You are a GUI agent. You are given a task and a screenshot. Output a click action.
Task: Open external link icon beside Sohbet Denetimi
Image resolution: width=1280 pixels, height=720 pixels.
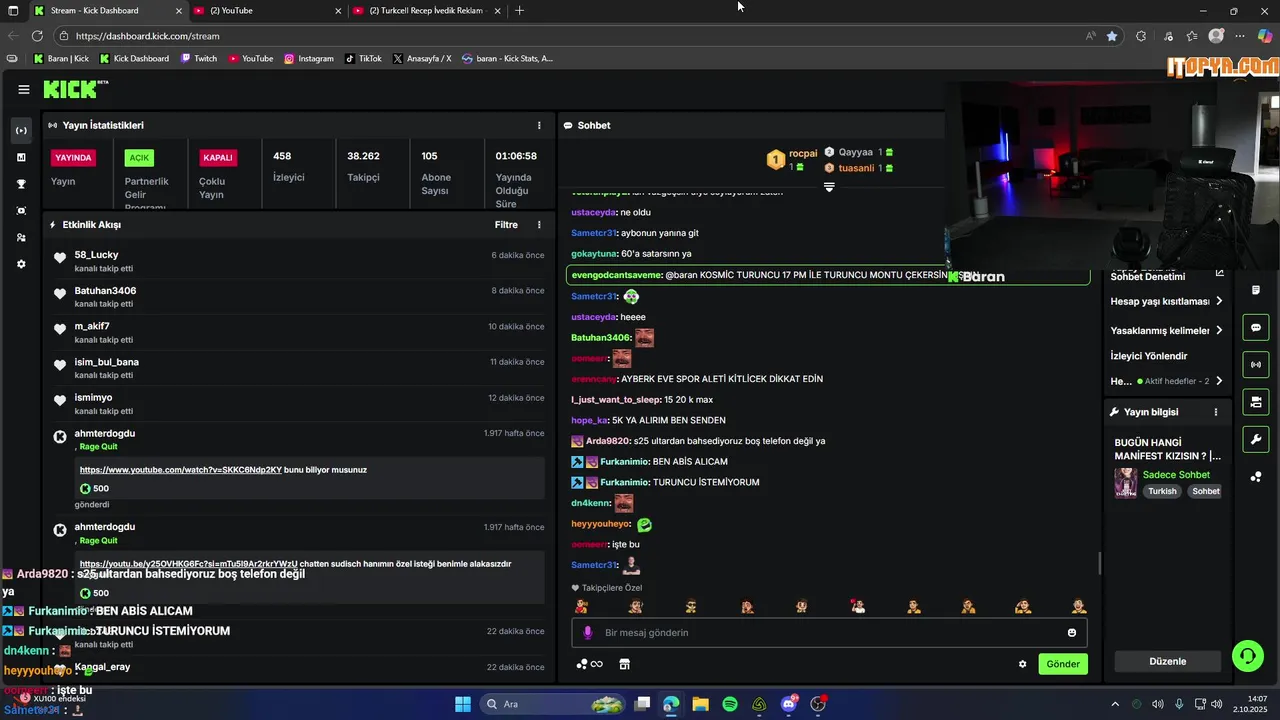coord(1219,273)
